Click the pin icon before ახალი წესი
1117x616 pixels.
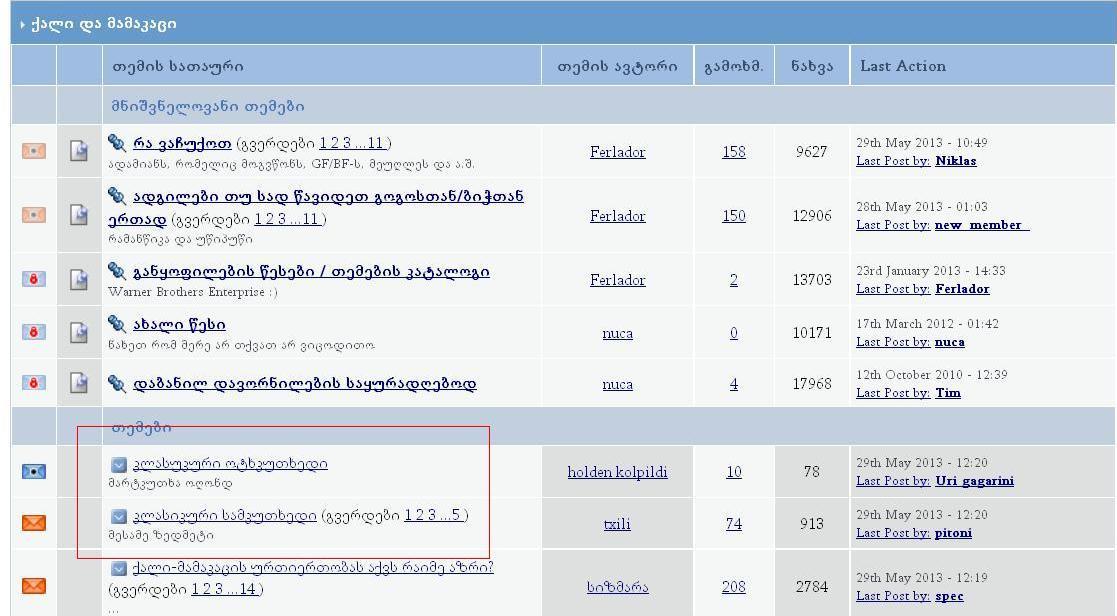[117, 324]
